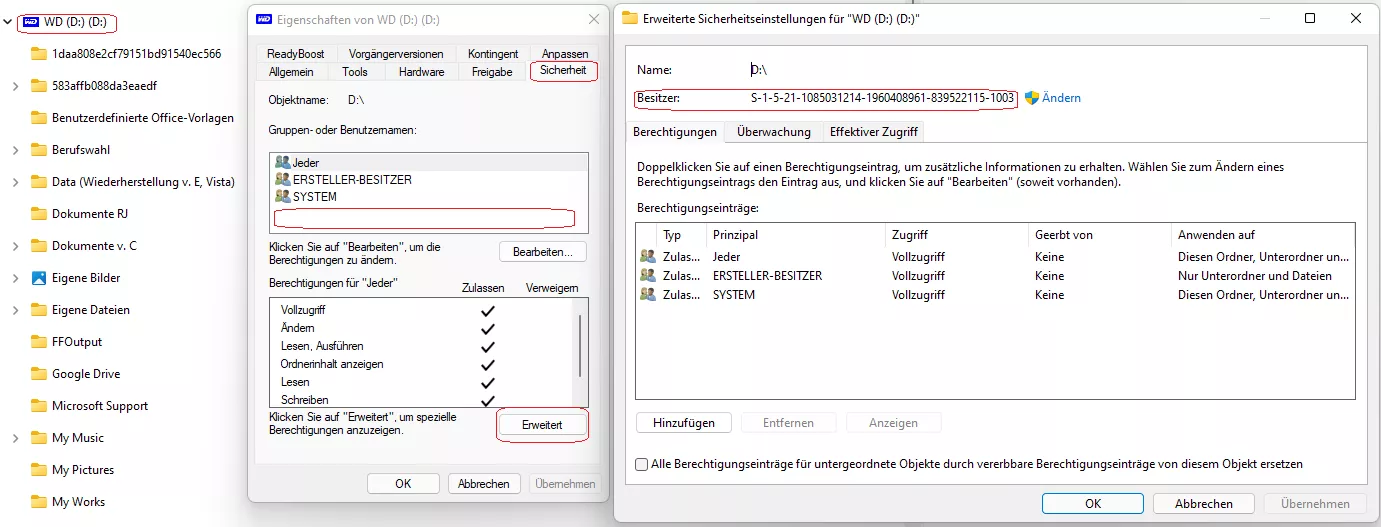Select the Berechtigungen tab
The image size is (1381, 527).
[x=675, y=131]
